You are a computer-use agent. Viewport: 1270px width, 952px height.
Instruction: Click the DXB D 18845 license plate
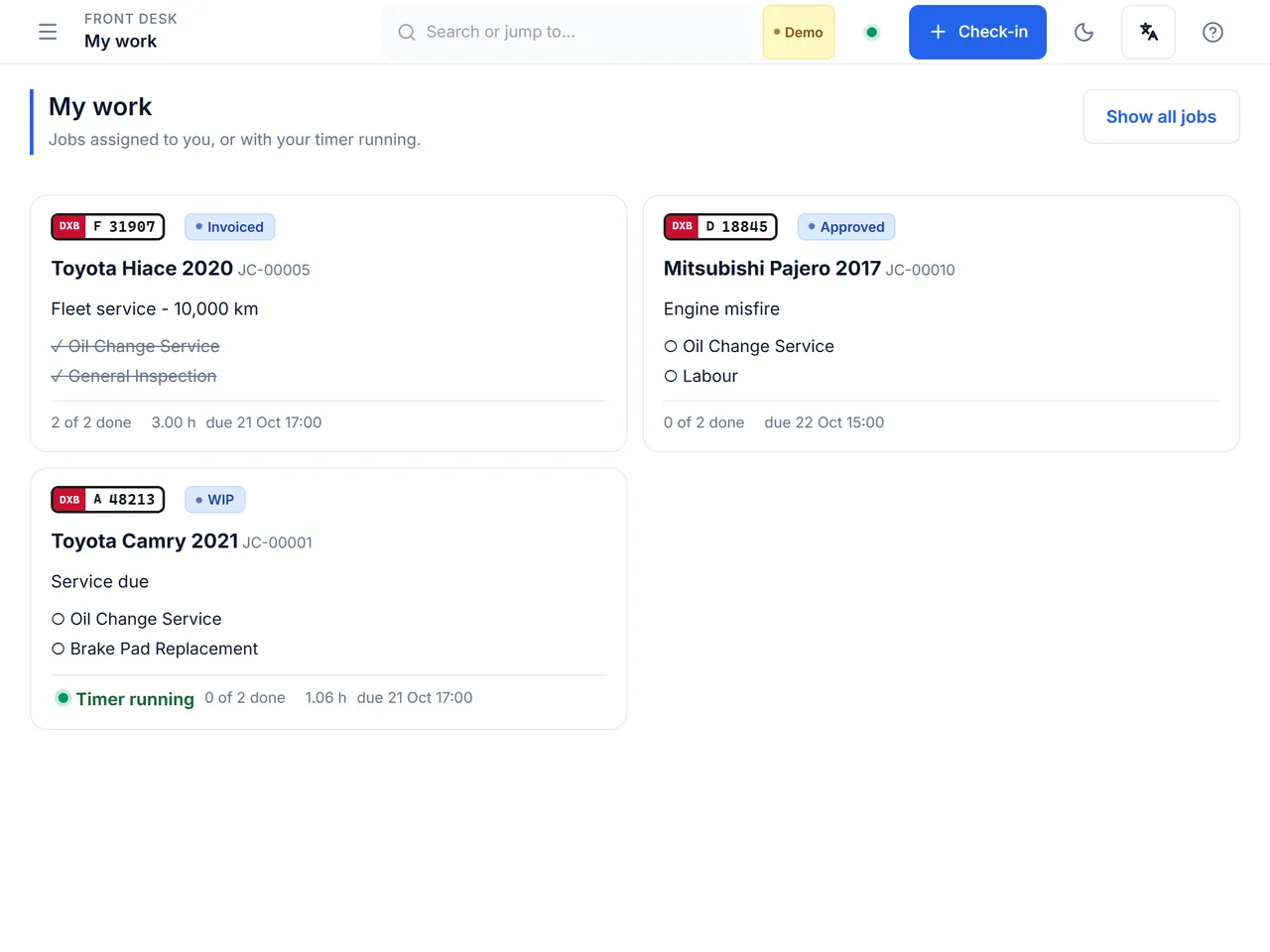tap(720, 227)
